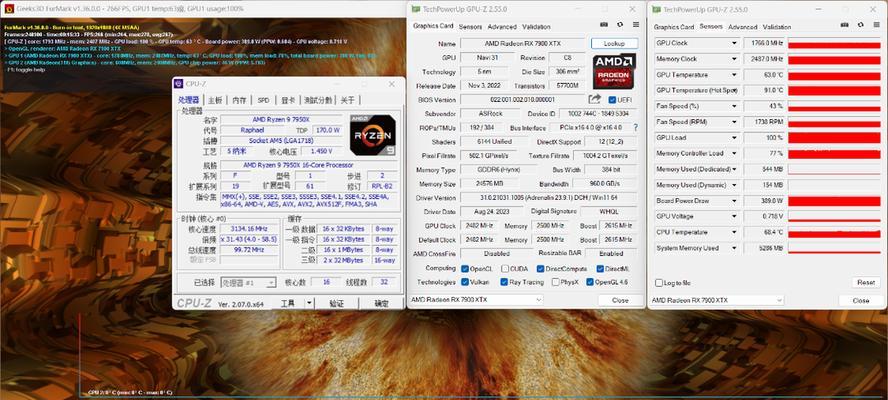The width and height of the screenshot is (888, 400).
Task: Click the 确定 (OK) button in CPU-Z
Action: [x=382, y=304]
